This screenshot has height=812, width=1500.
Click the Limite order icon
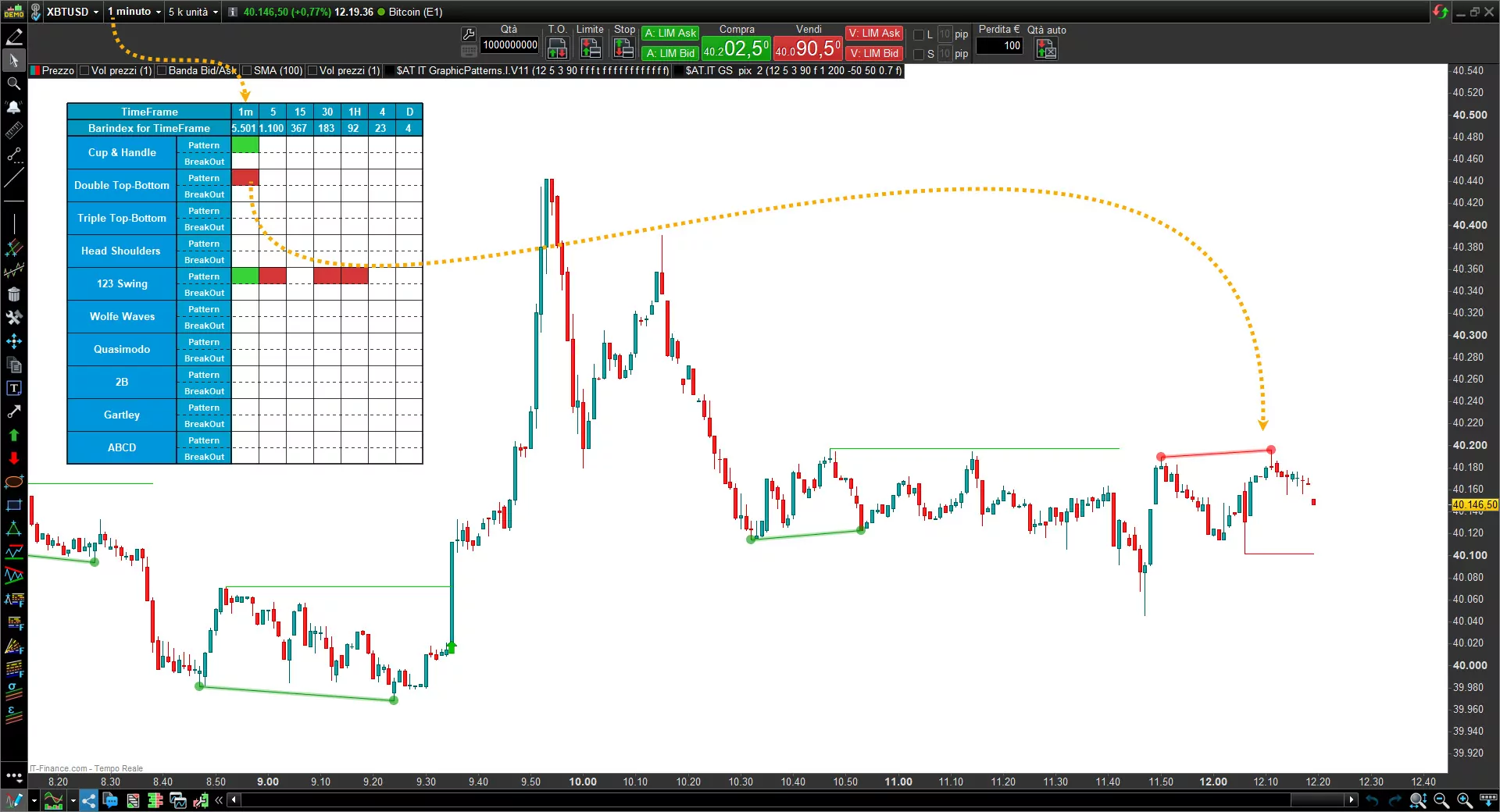coord(591,48)
